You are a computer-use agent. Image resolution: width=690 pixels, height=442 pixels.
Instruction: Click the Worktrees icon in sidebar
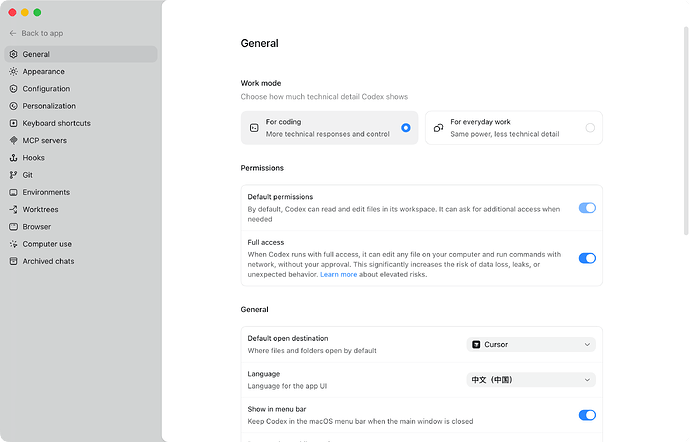tap(14, 210)
